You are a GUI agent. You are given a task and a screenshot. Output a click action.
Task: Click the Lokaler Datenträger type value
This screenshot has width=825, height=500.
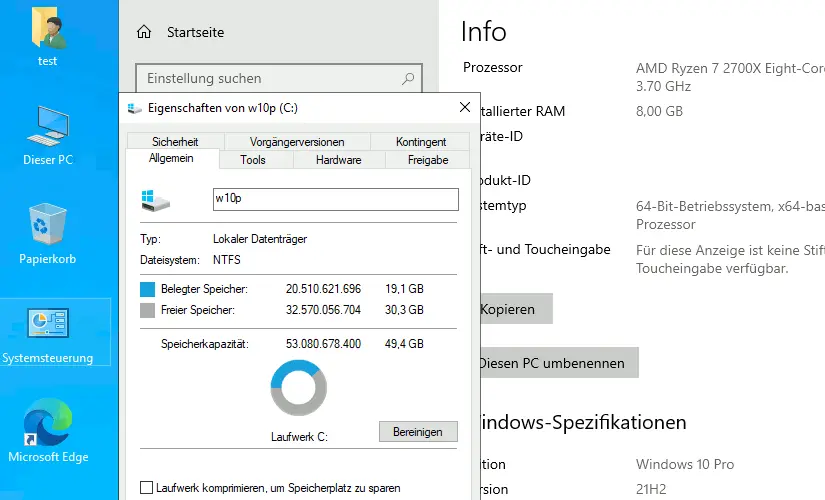coord(260,239)
